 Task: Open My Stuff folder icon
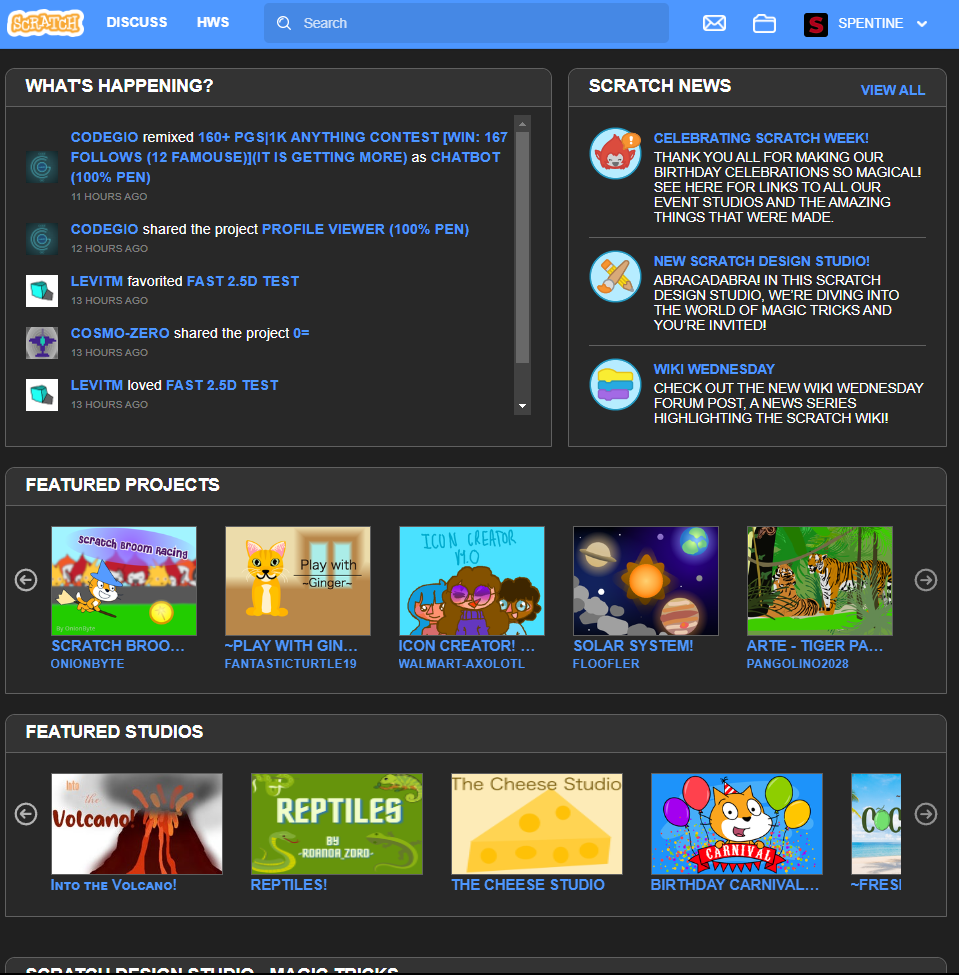(764, 23)
